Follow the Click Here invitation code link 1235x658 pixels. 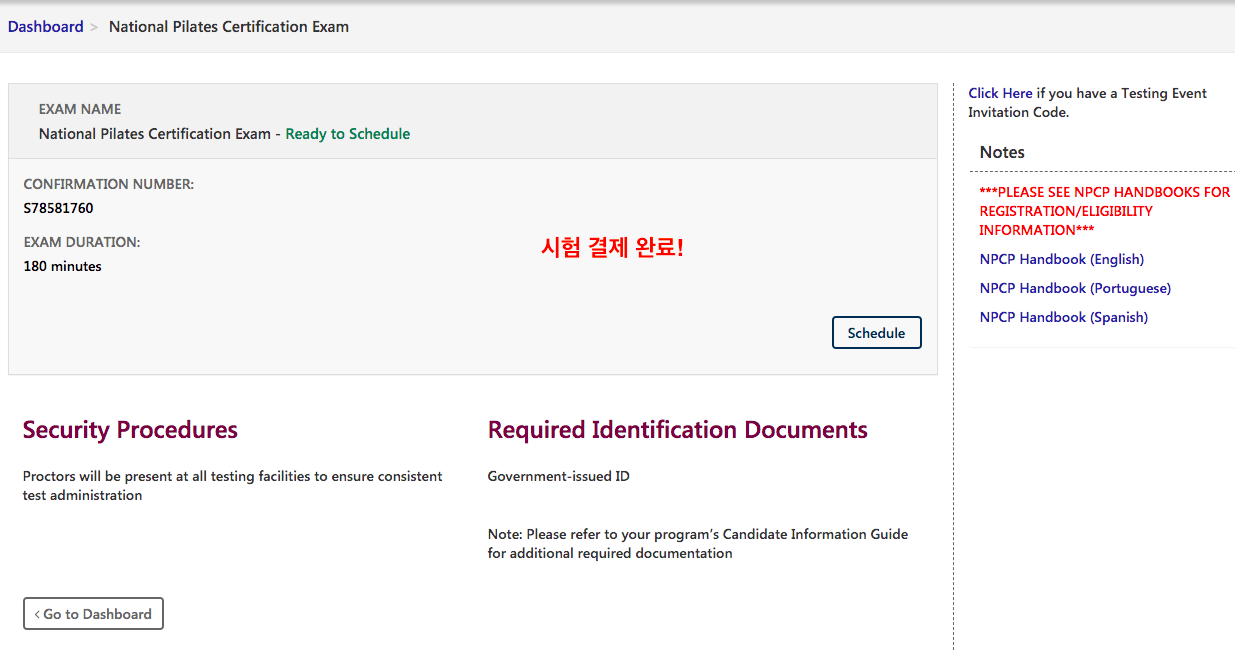pos(1000,93)
